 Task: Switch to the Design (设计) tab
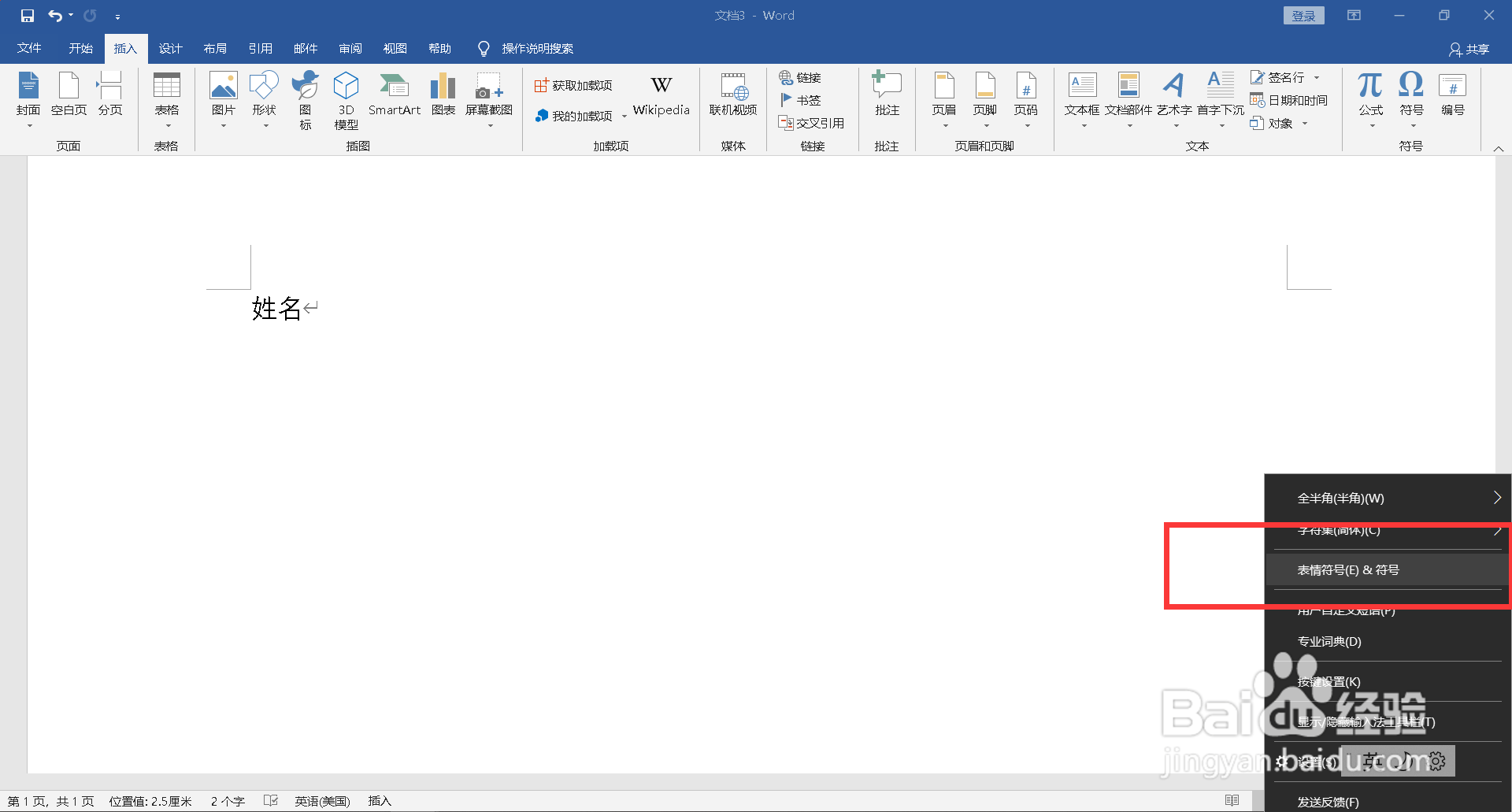pyautogui.click(x=170, y=48)
